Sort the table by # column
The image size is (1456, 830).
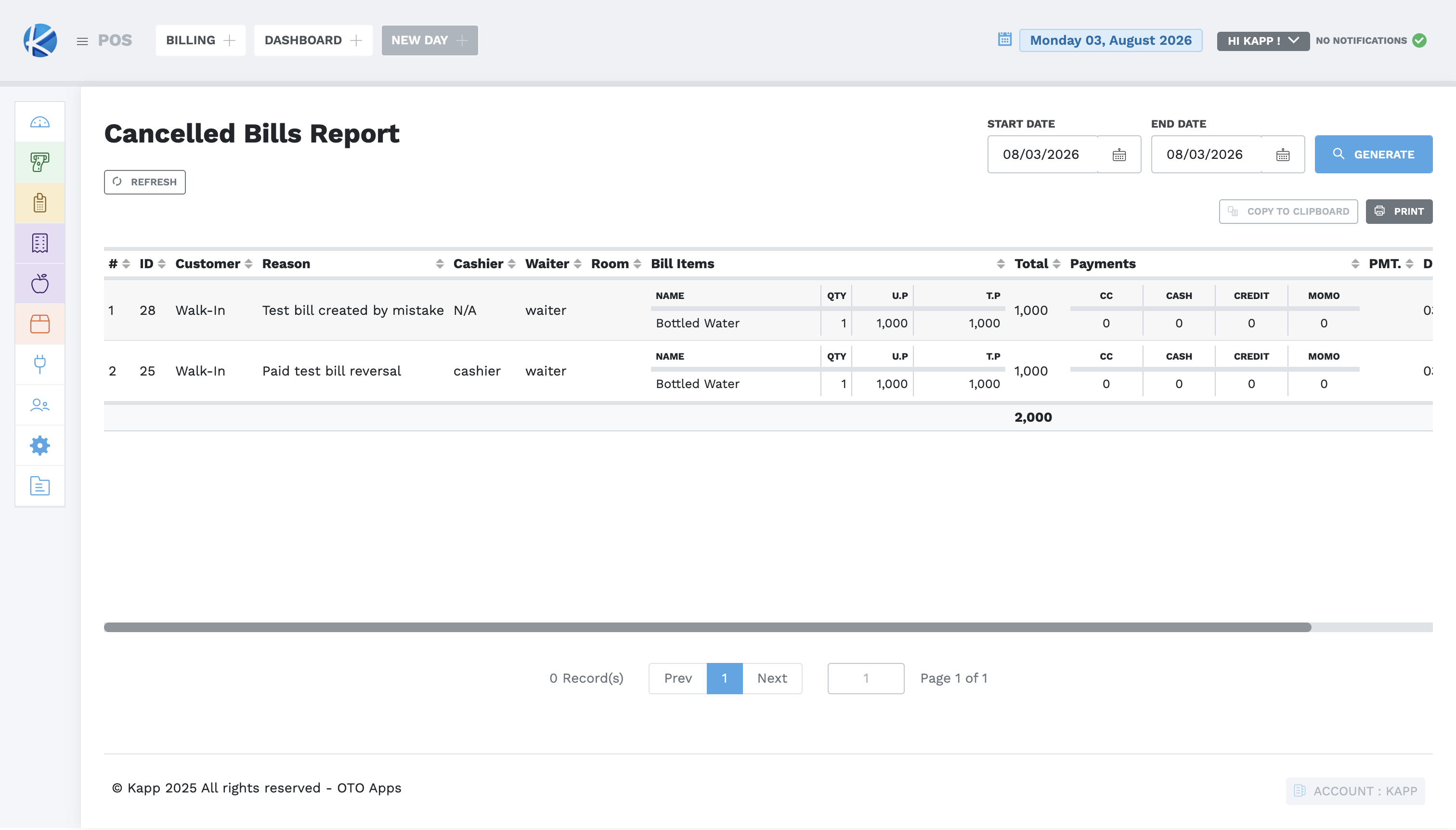click(x=126, y=264)
